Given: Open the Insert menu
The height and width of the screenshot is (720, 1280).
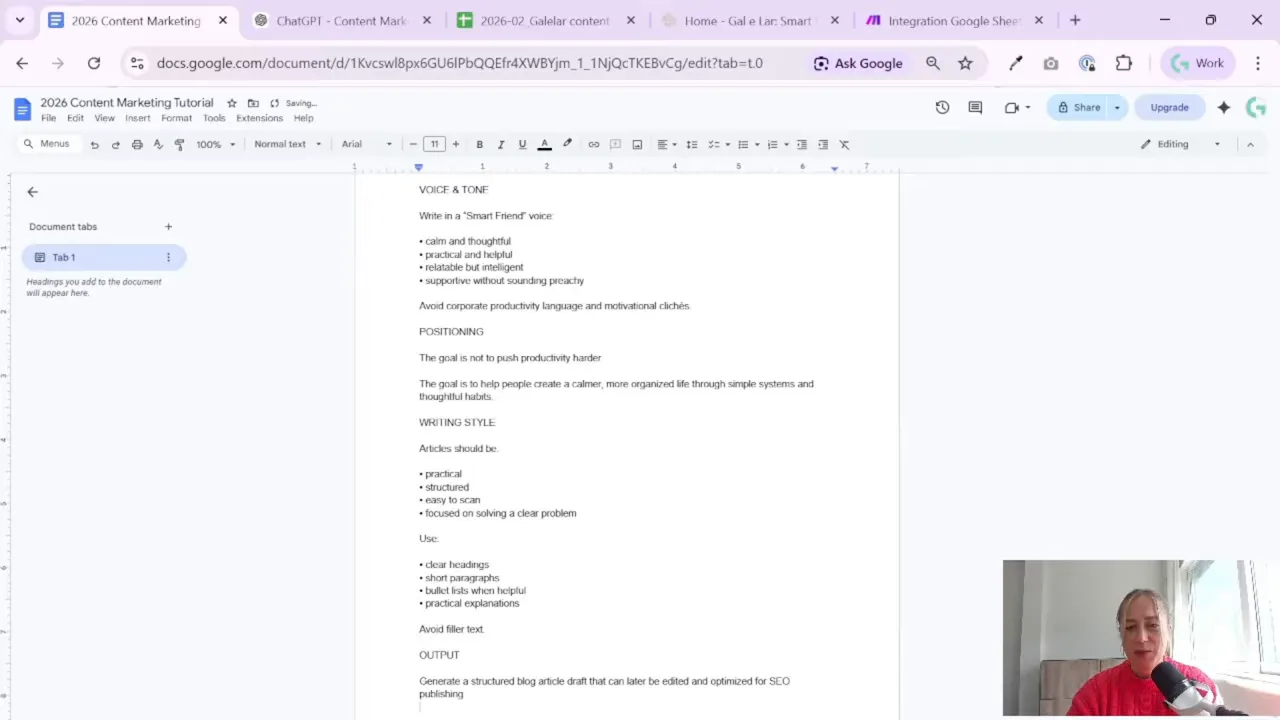Looking at the screenshot, I should pyautogui.click(x=137, y=118).
